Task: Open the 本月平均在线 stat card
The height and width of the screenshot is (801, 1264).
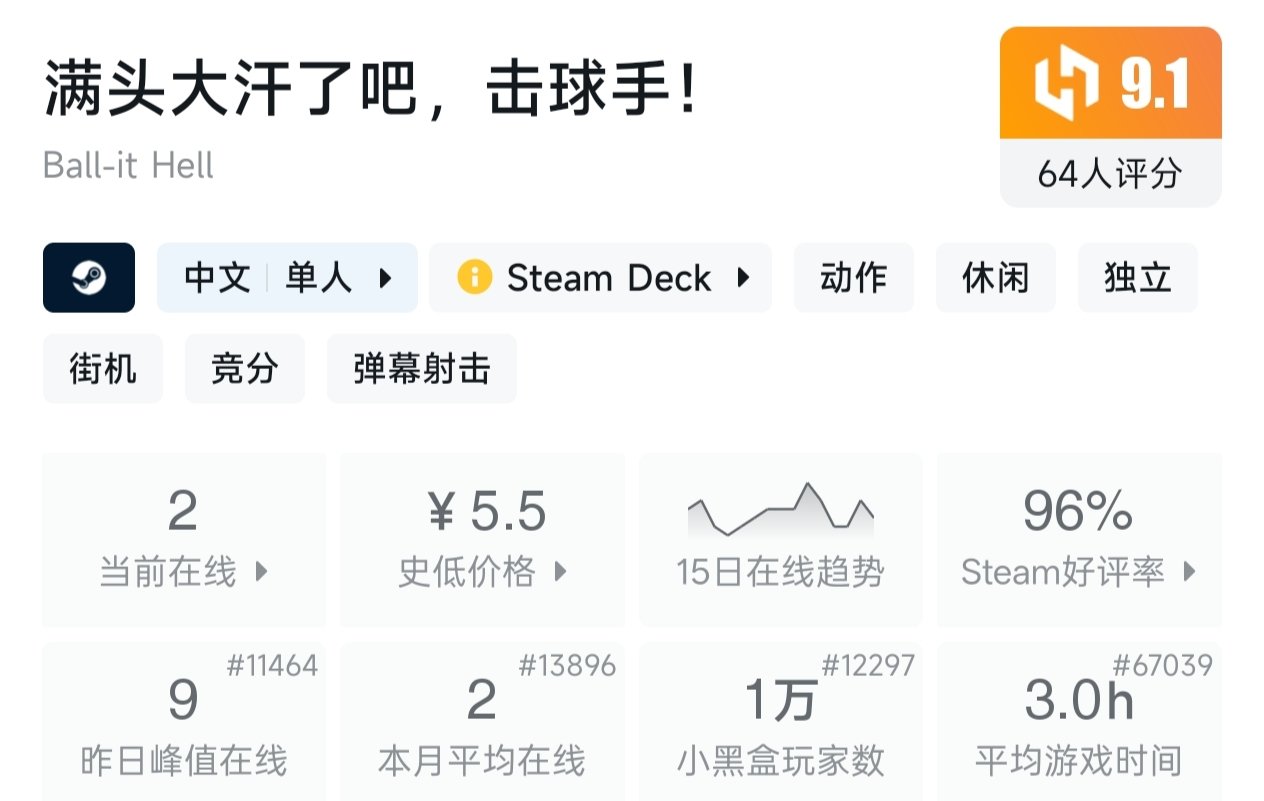Action: pos(482,722)
